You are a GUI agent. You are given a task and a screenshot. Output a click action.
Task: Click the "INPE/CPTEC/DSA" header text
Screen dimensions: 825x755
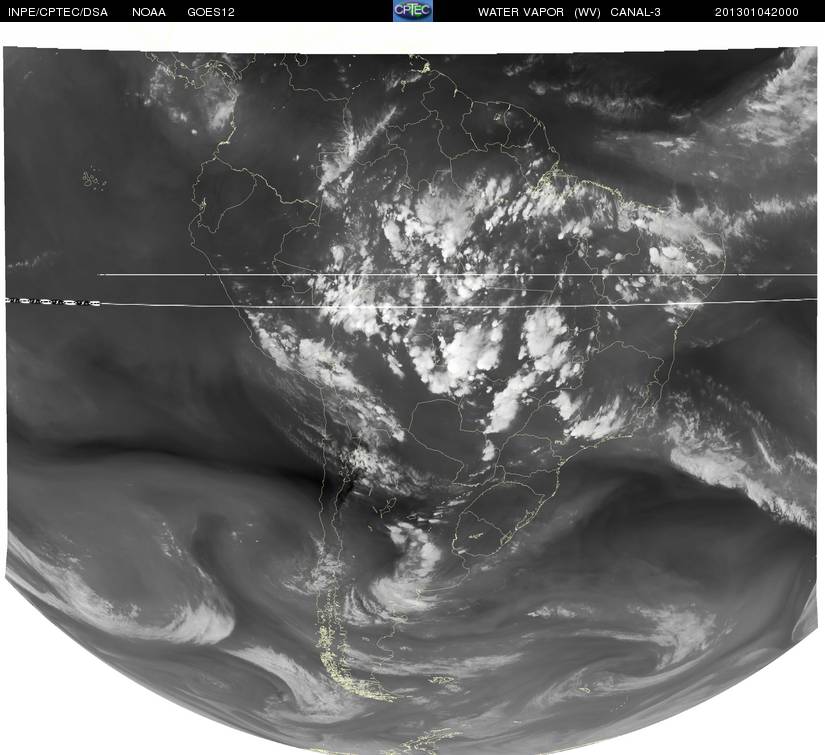click(58, 12)
